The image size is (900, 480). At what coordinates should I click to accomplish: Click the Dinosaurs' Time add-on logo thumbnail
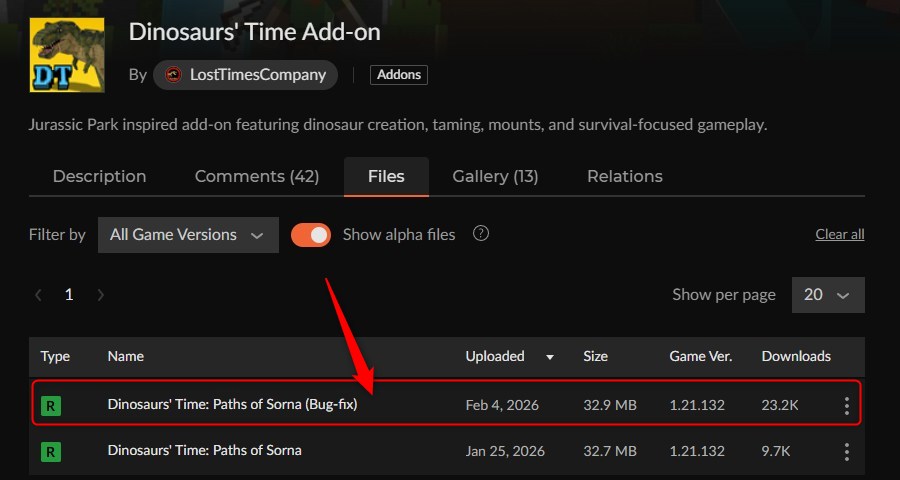click(68, 53)
